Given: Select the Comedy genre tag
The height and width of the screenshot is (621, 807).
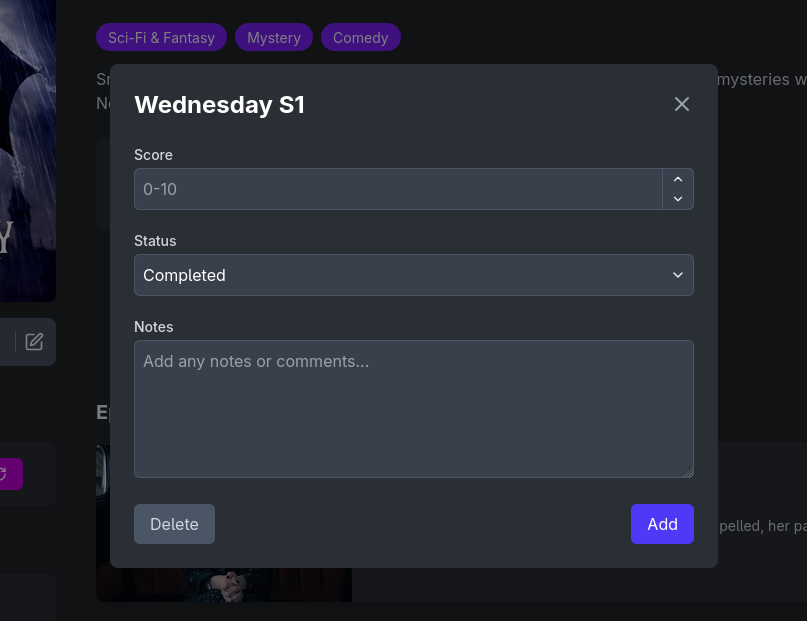Looking at the screenshot, I should coord(360,38).
